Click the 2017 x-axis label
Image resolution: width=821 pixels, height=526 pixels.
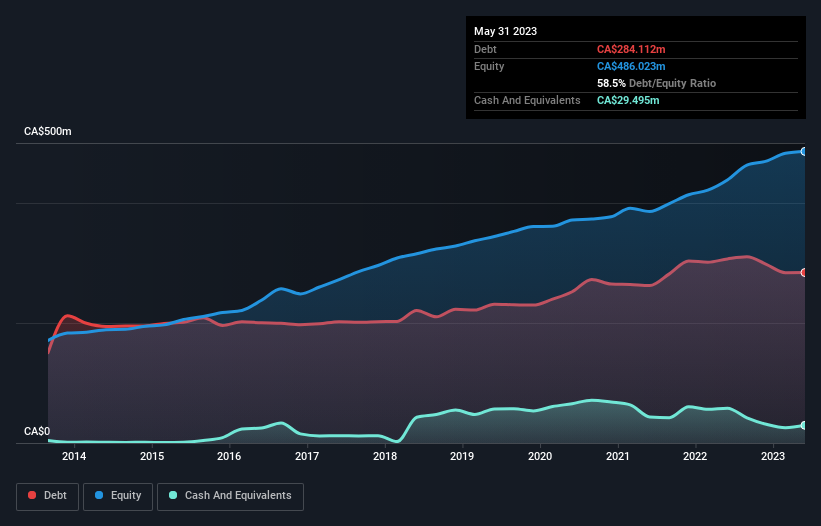307,456
